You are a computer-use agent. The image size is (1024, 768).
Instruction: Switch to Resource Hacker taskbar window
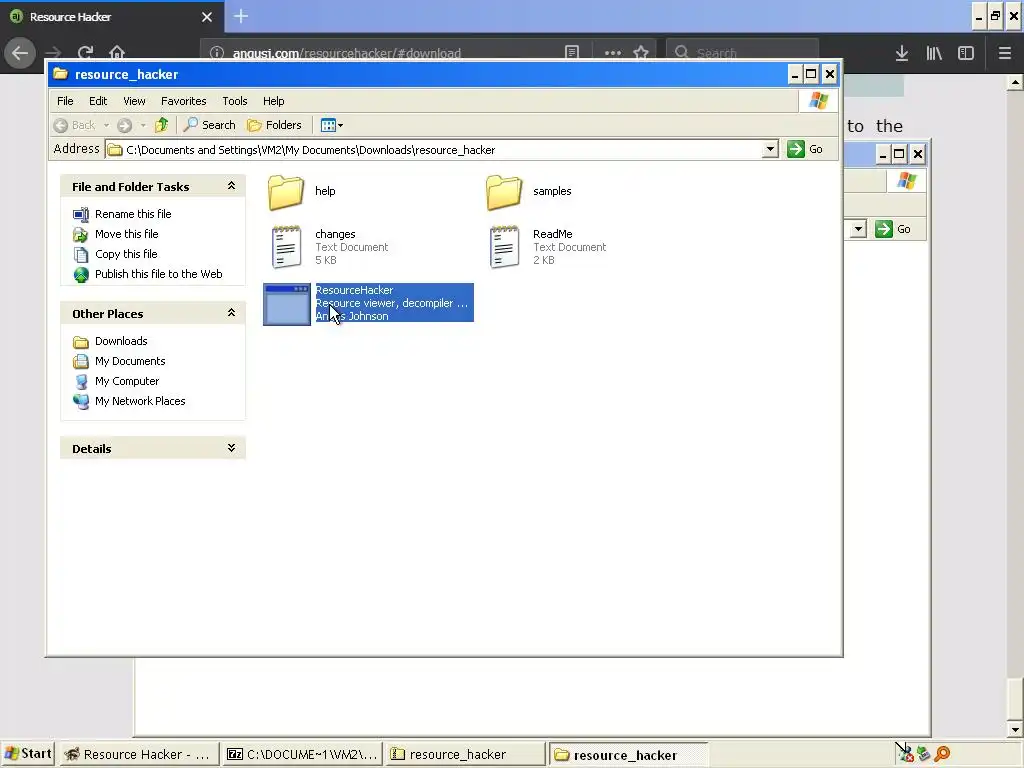point(139,754)
